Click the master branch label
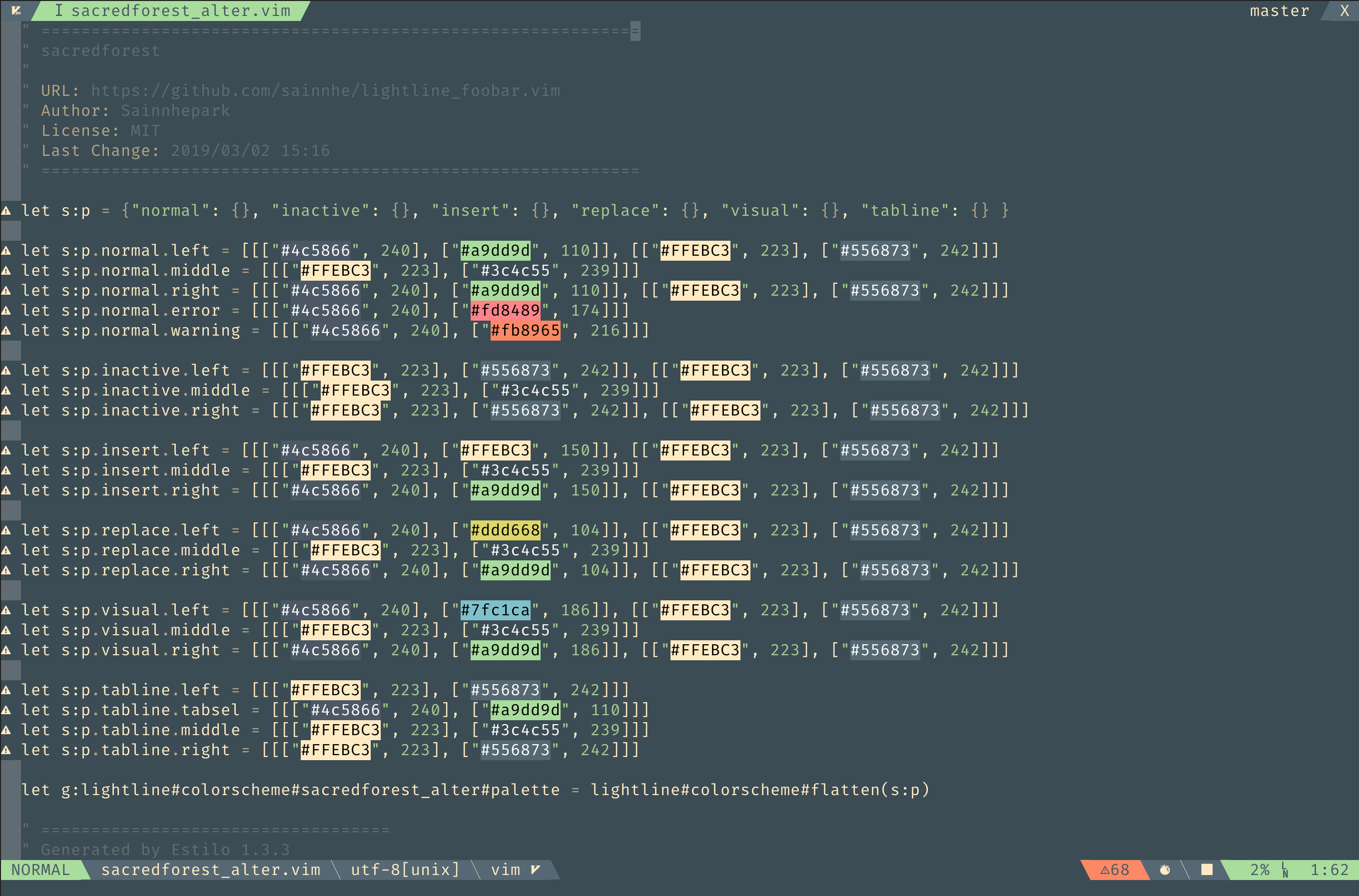This screenshot has height=896, width=1359. pos(1279,10)
